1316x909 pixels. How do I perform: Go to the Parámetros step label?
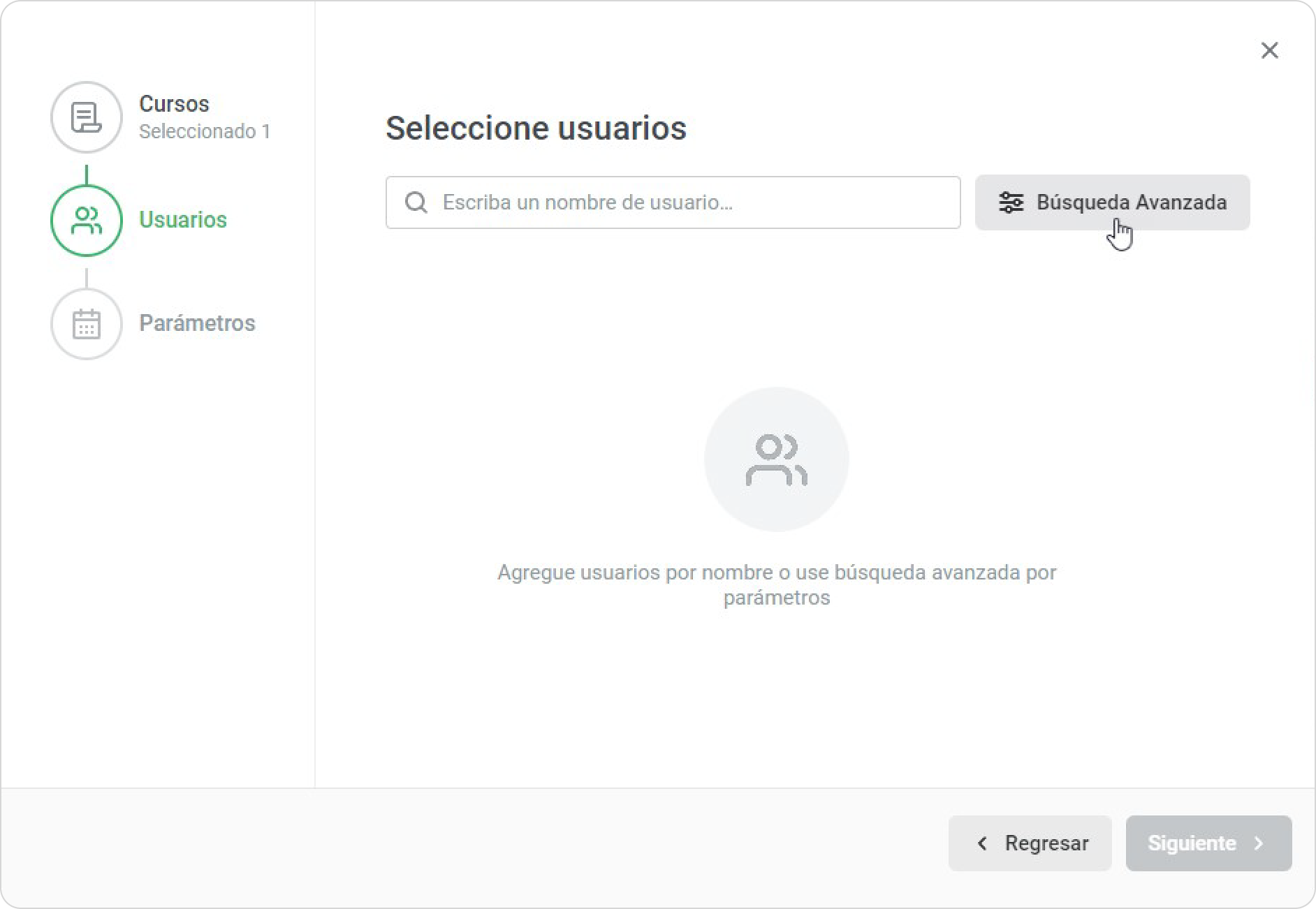197,323
